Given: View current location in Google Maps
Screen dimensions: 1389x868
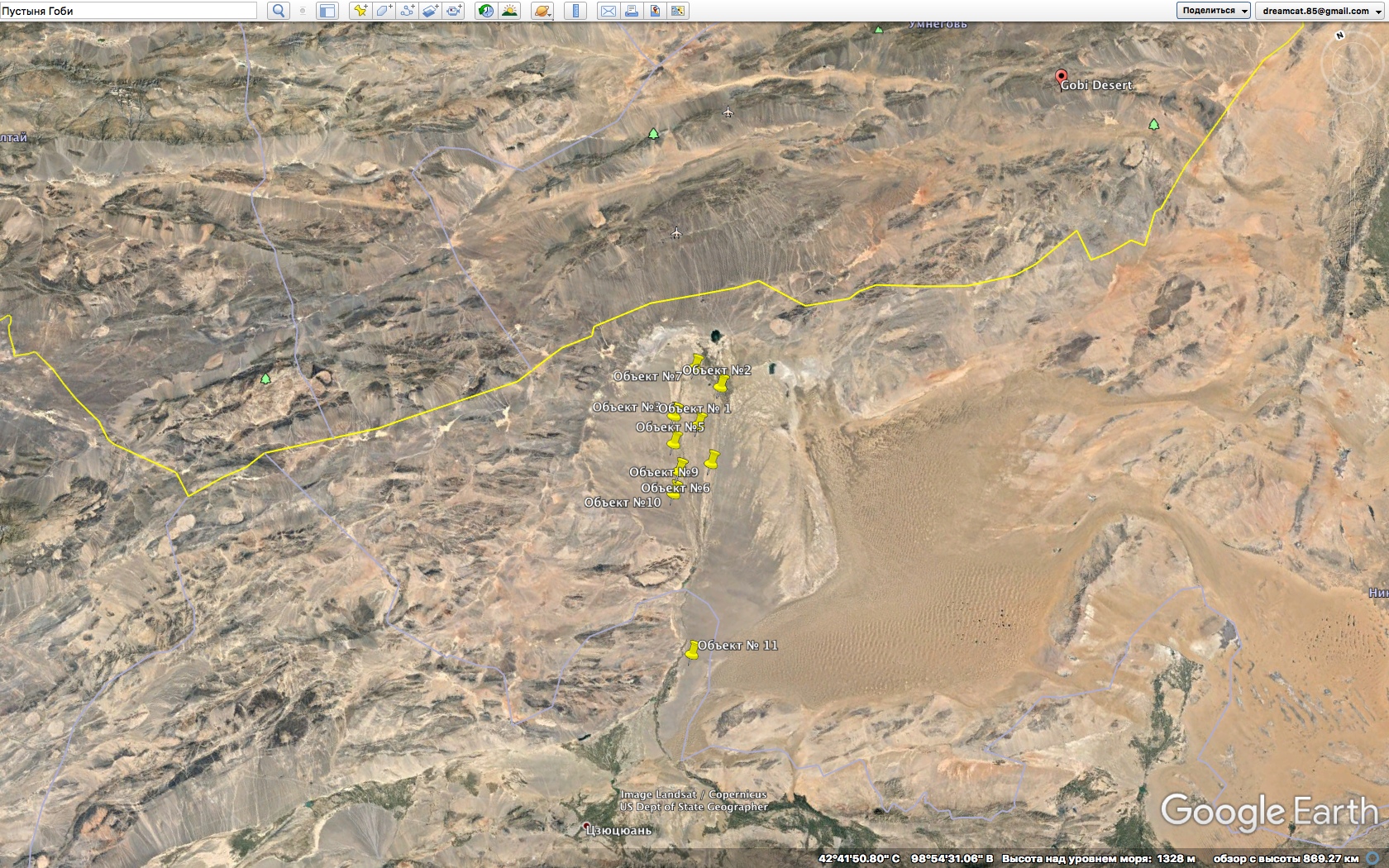Looking at the screenshot, I should pyautogui.click(x=678, y=11).
